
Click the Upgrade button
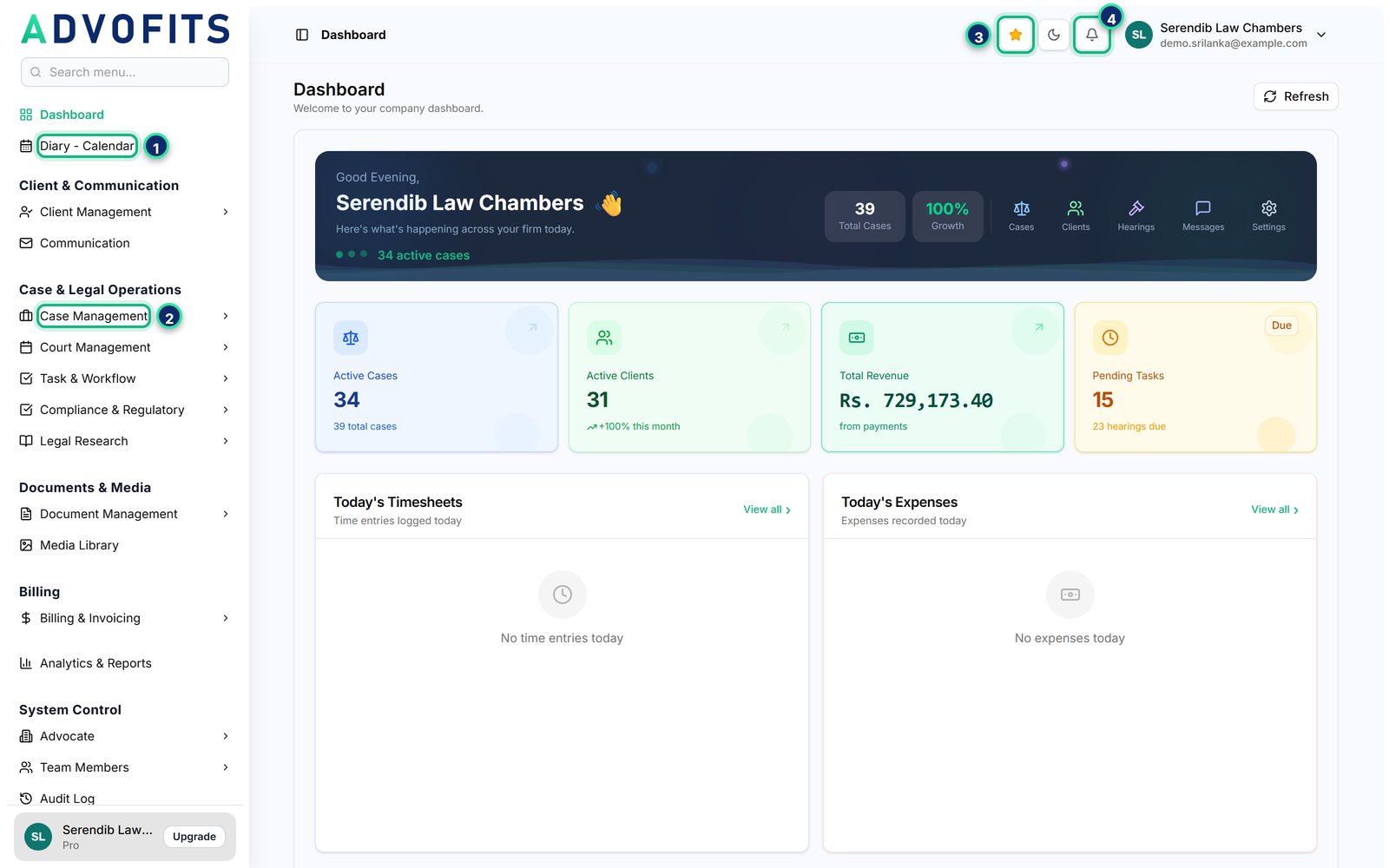194,837
